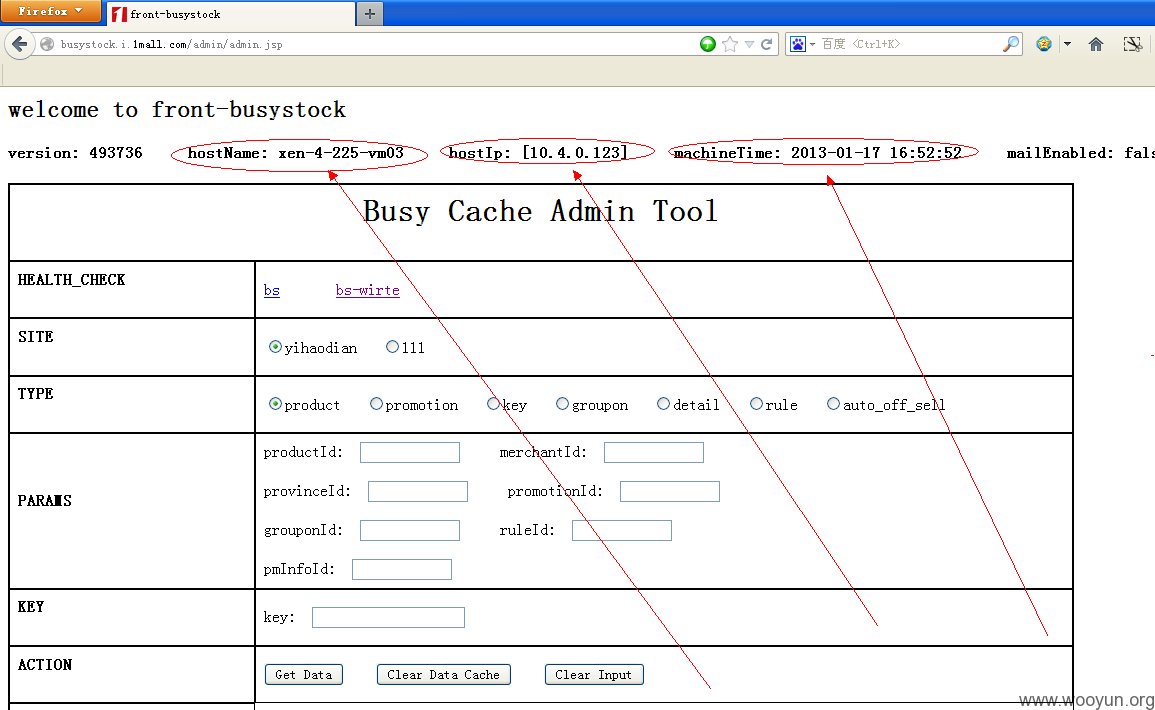Select the 111 site radio
This screenshot has width=1155, height=710.
point(392,347)
